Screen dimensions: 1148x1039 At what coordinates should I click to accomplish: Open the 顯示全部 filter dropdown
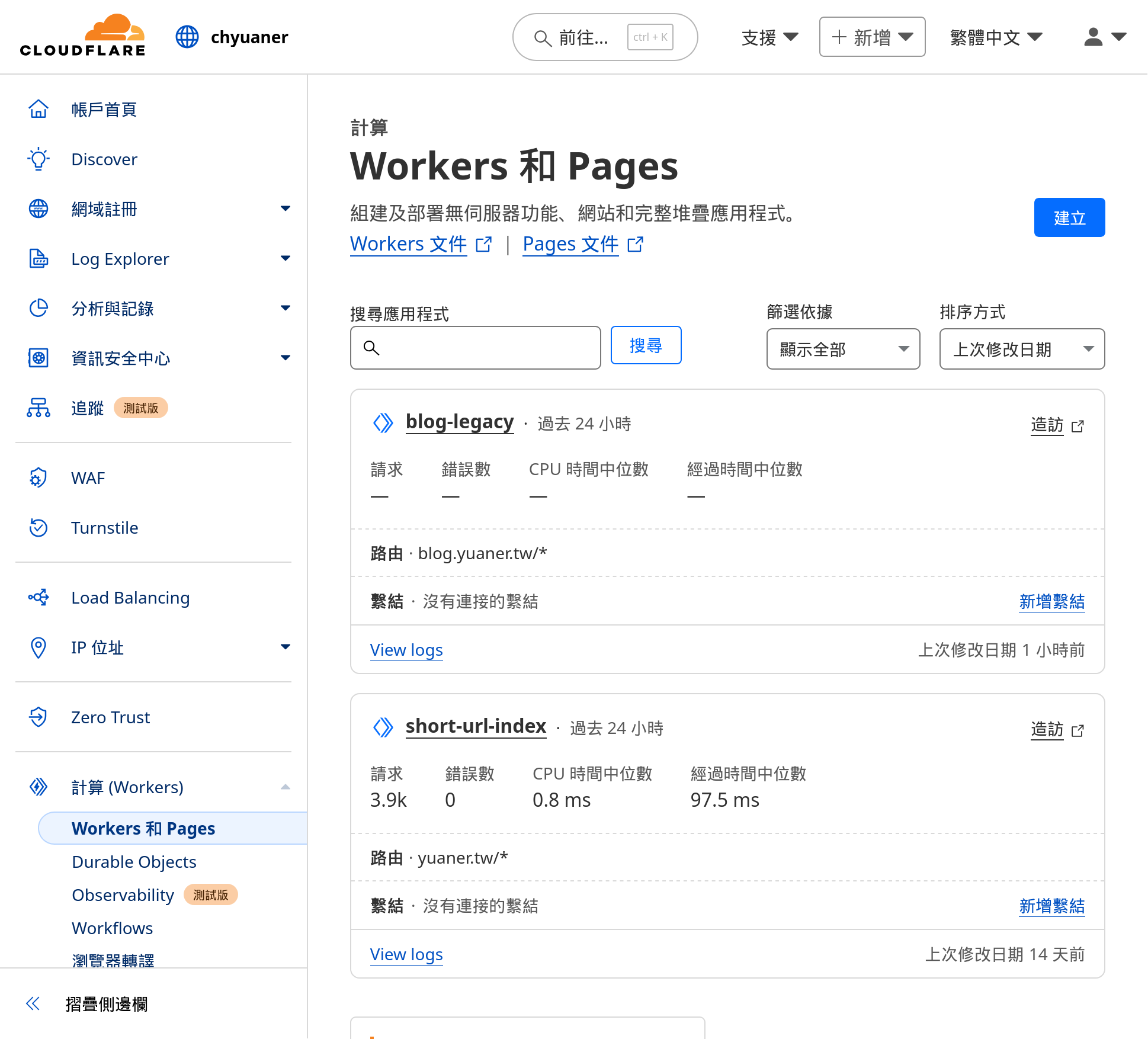843,349
